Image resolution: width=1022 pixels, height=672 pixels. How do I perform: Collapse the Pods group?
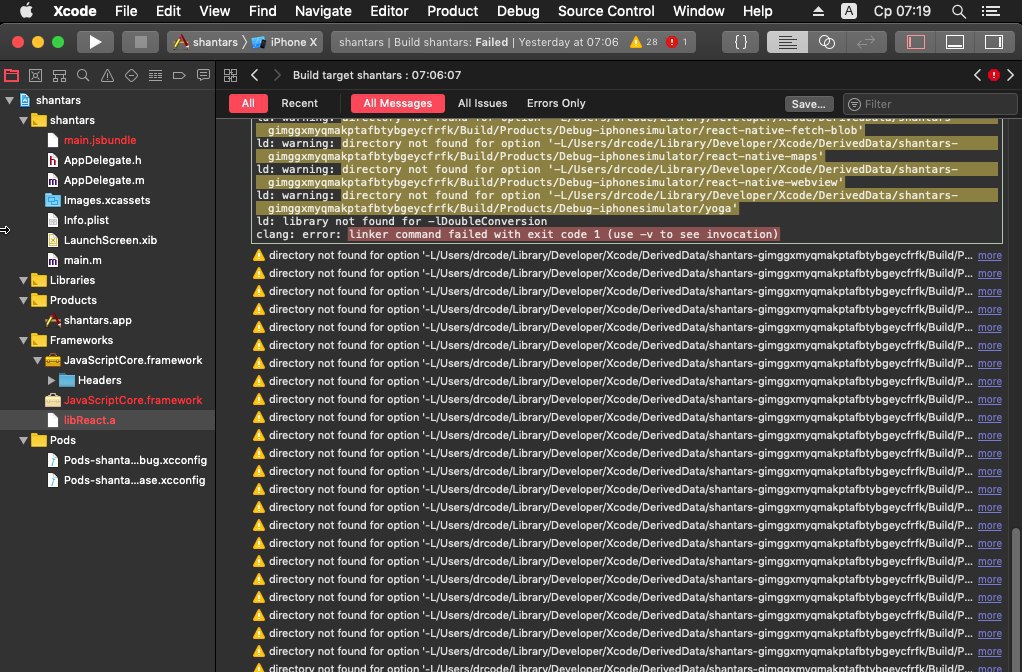(23, 441)
